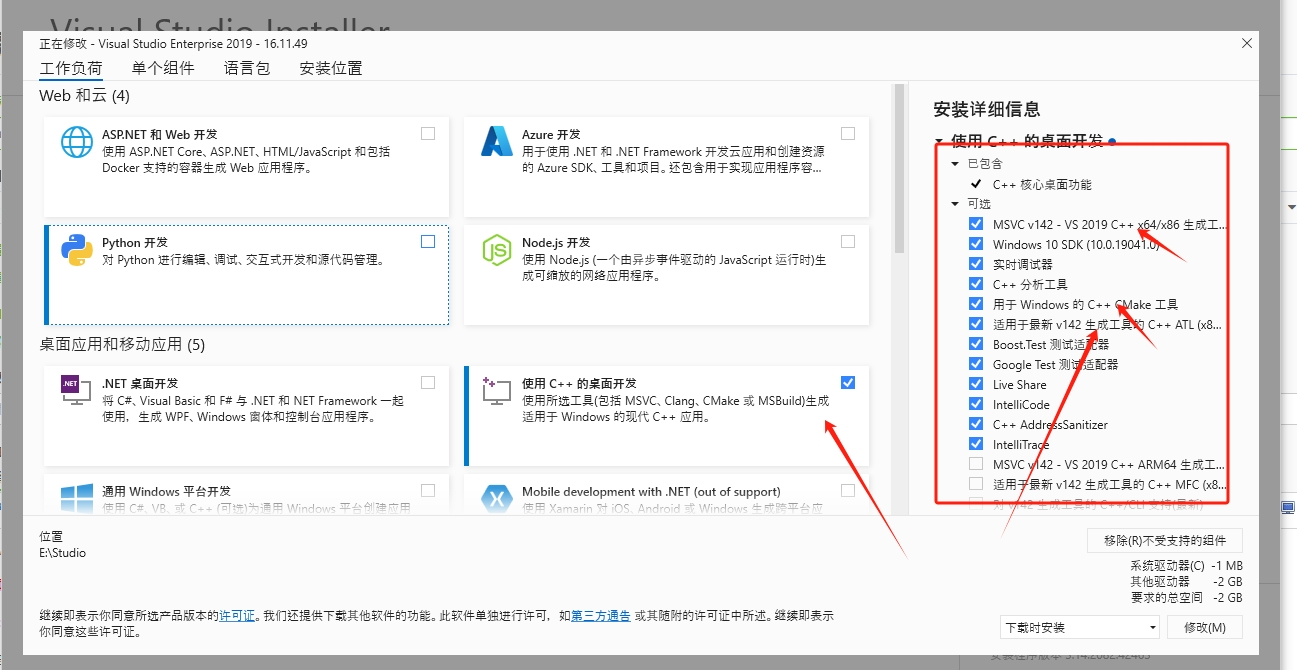
Task: Switch to the 单个组件 tab
Action: click(x=163, y=69)
